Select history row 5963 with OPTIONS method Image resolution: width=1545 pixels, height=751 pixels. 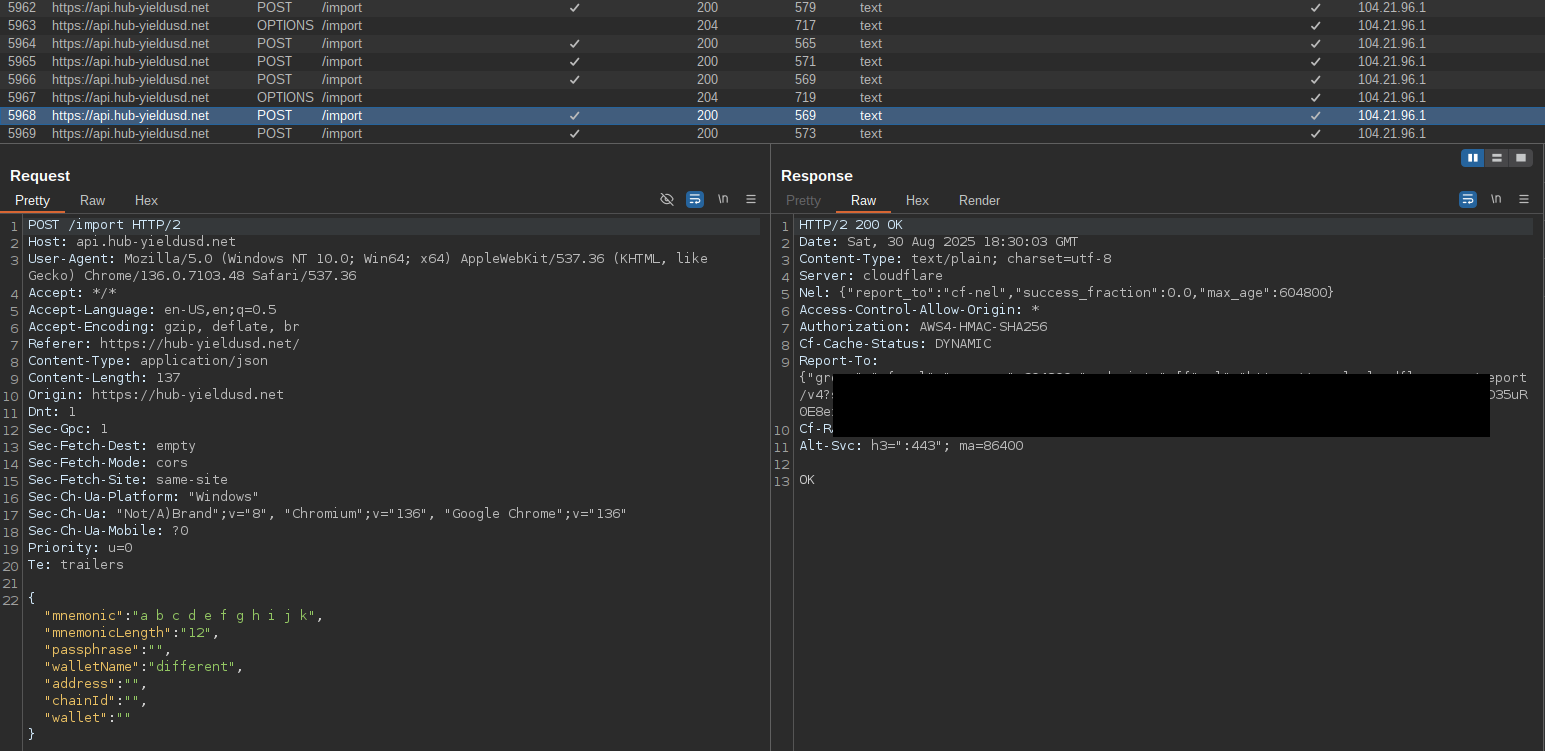pyautogui.click(x=400, y=25)
